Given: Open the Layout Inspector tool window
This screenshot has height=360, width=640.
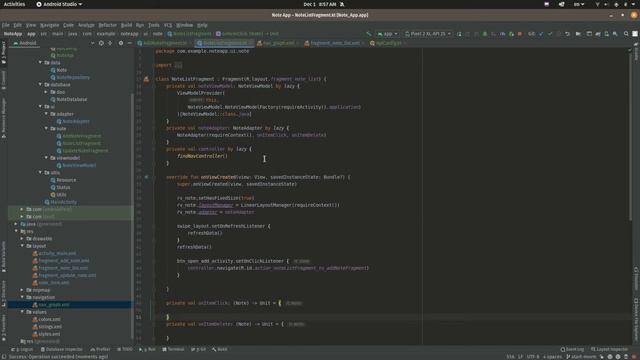Looking at the screenshot, I should 610,350.
